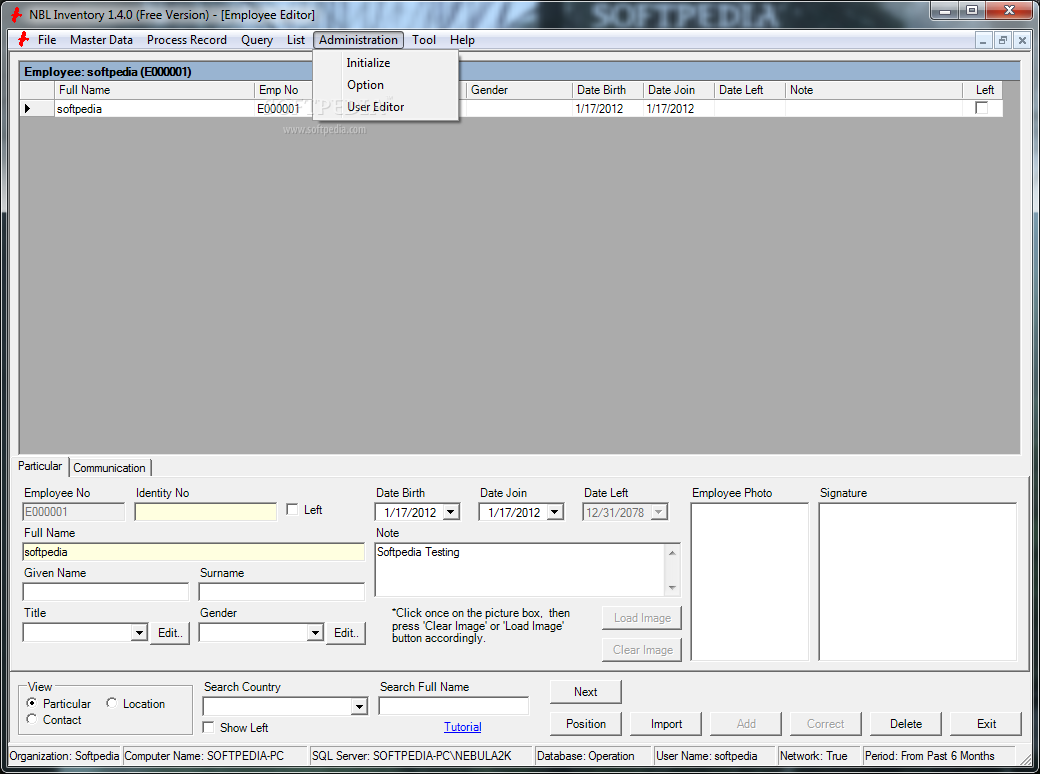Open the Query menu
The image size is (1040, 774).
[x=257, y=40]
